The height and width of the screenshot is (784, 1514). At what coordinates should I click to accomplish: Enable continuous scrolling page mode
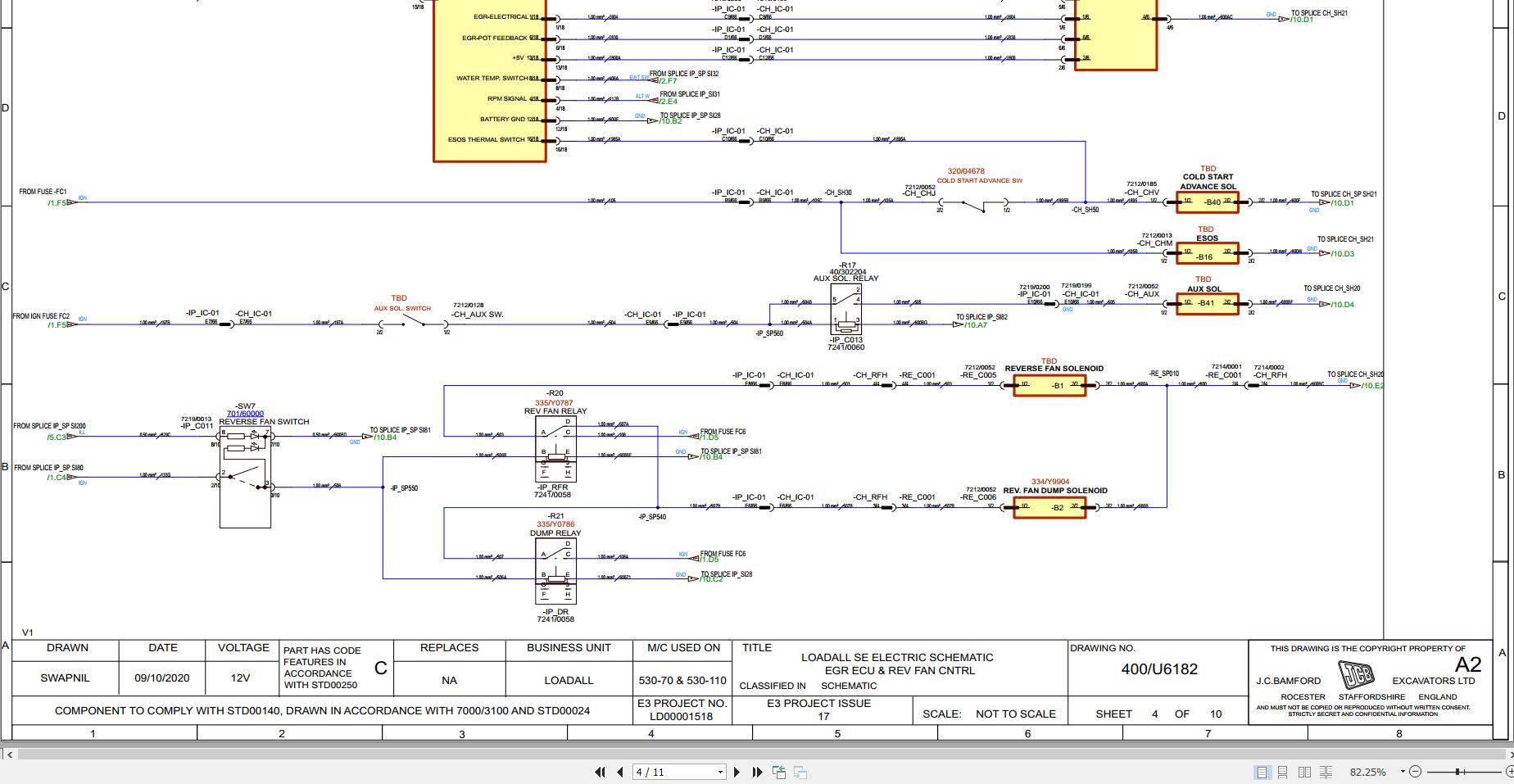1283,772
